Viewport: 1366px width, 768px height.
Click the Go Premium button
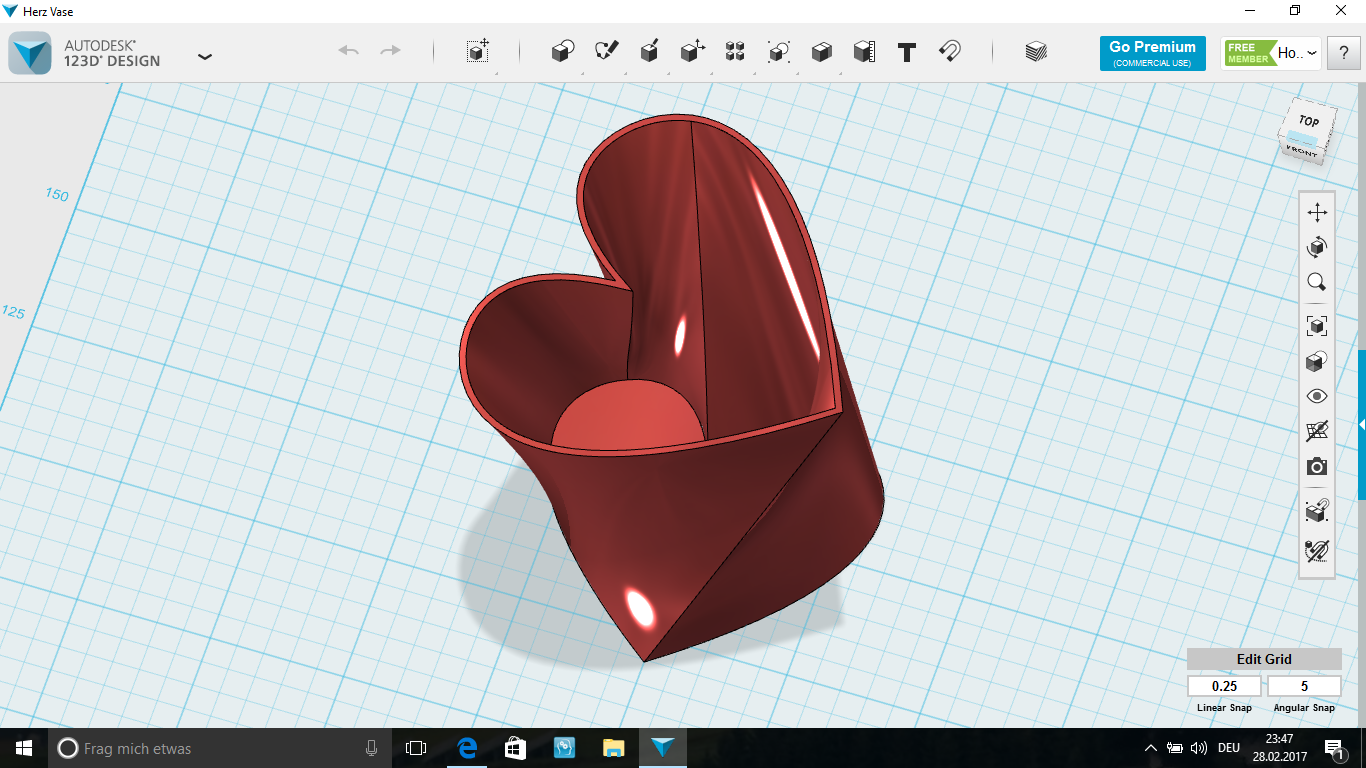click(1152, 53)
